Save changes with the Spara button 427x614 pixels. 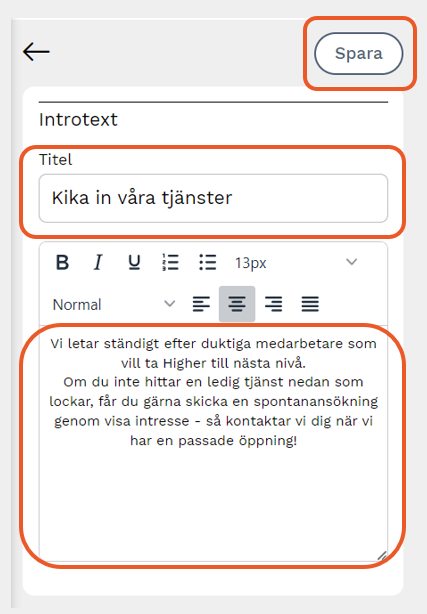point(358,54)
